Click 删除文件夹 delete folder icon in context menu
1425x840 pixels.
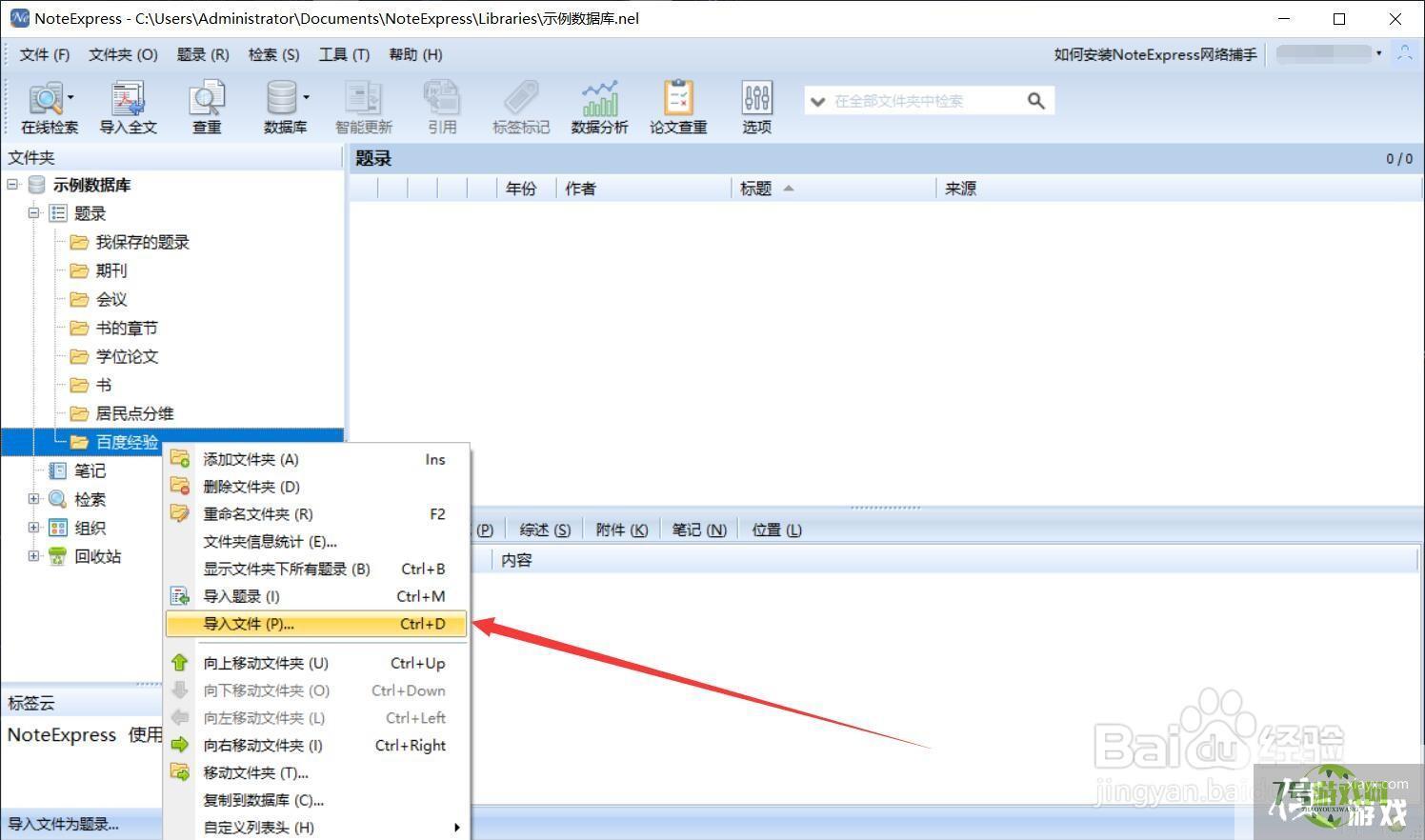[x=180, y=487]
